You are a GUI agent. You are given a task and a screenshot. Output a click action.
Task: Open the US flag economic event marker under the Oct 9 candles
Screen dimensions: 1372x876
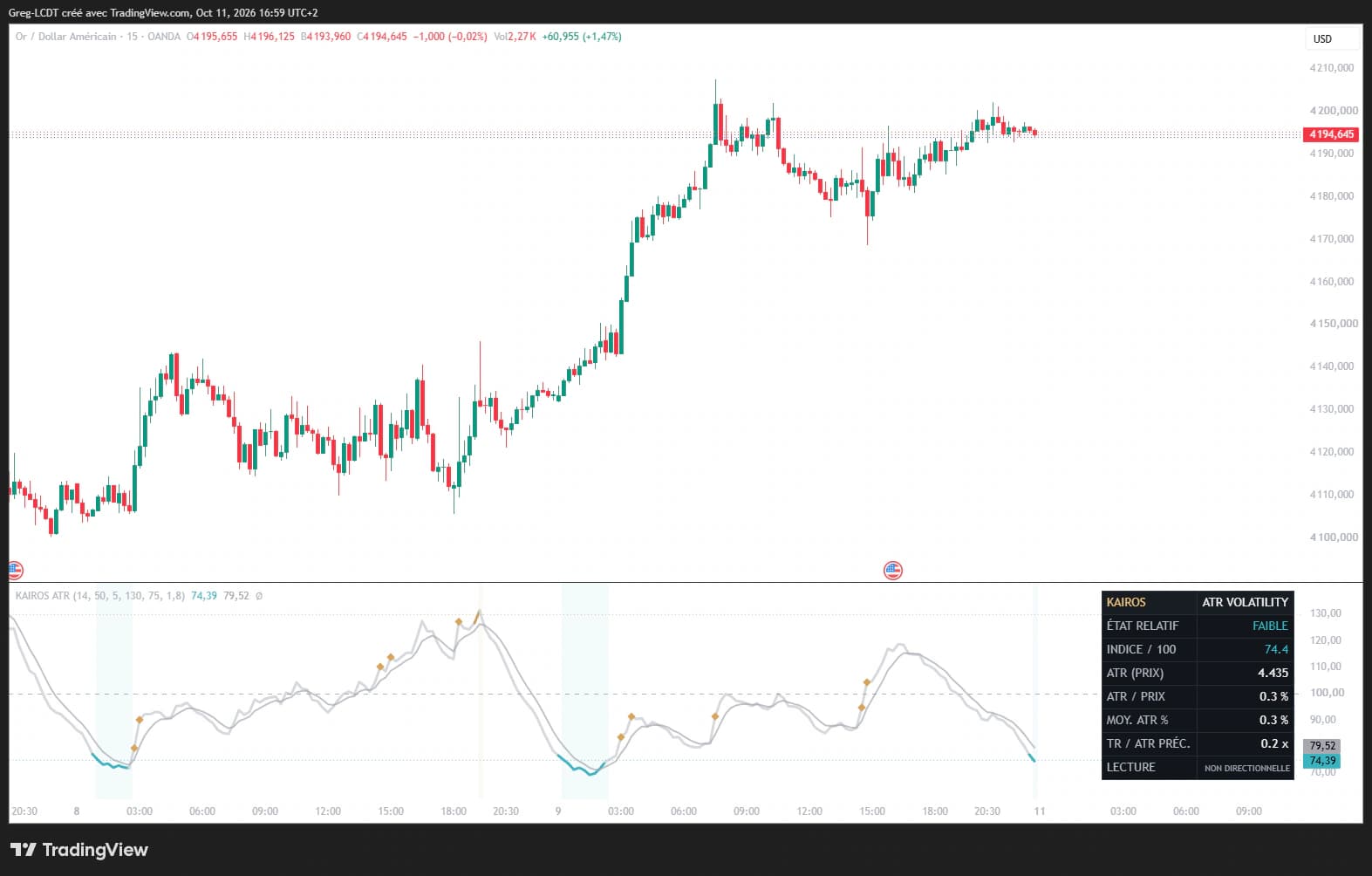(x=892, y=571)
